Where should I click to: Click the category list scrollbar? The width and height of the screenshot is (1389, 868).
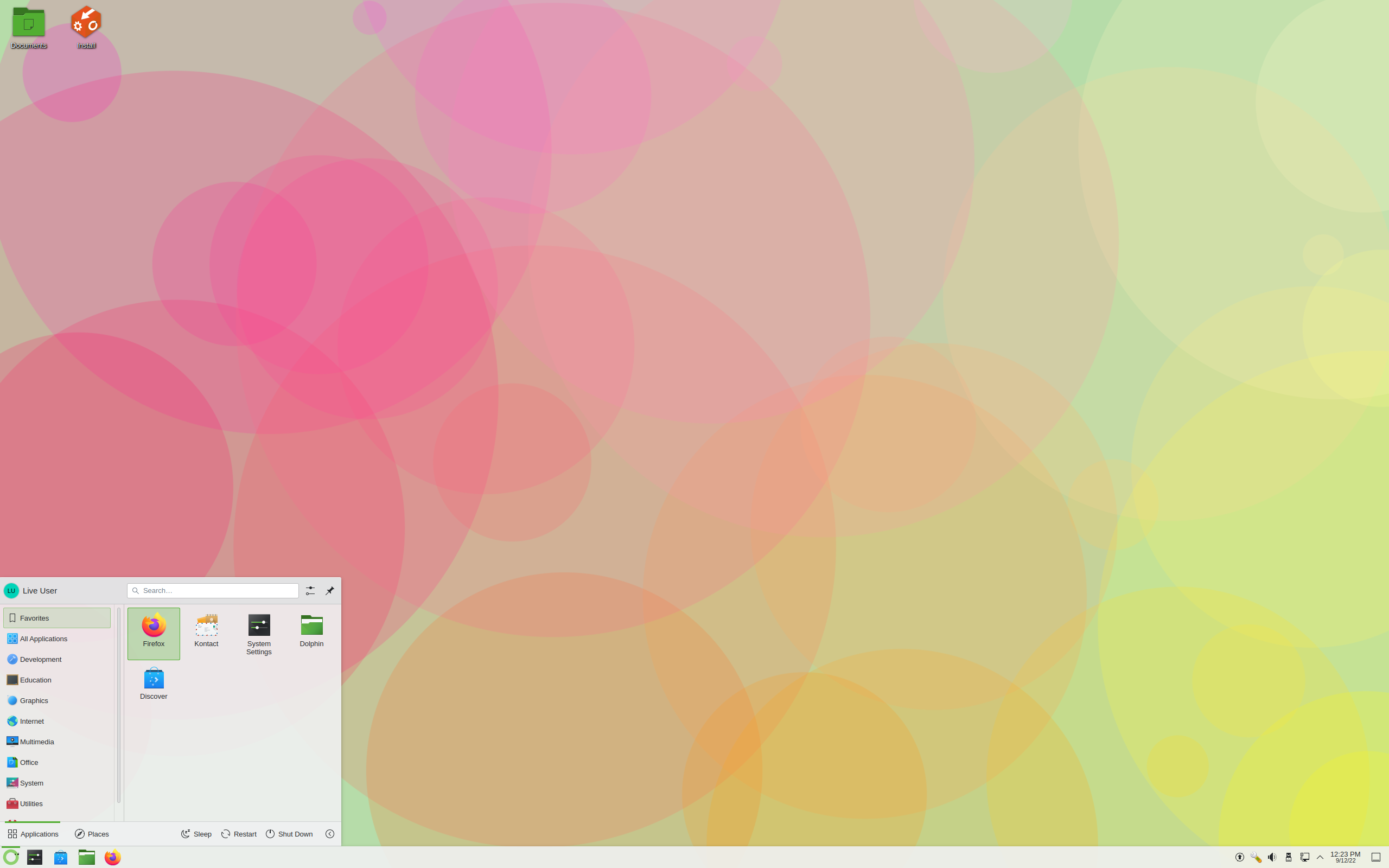coord(119,705)
